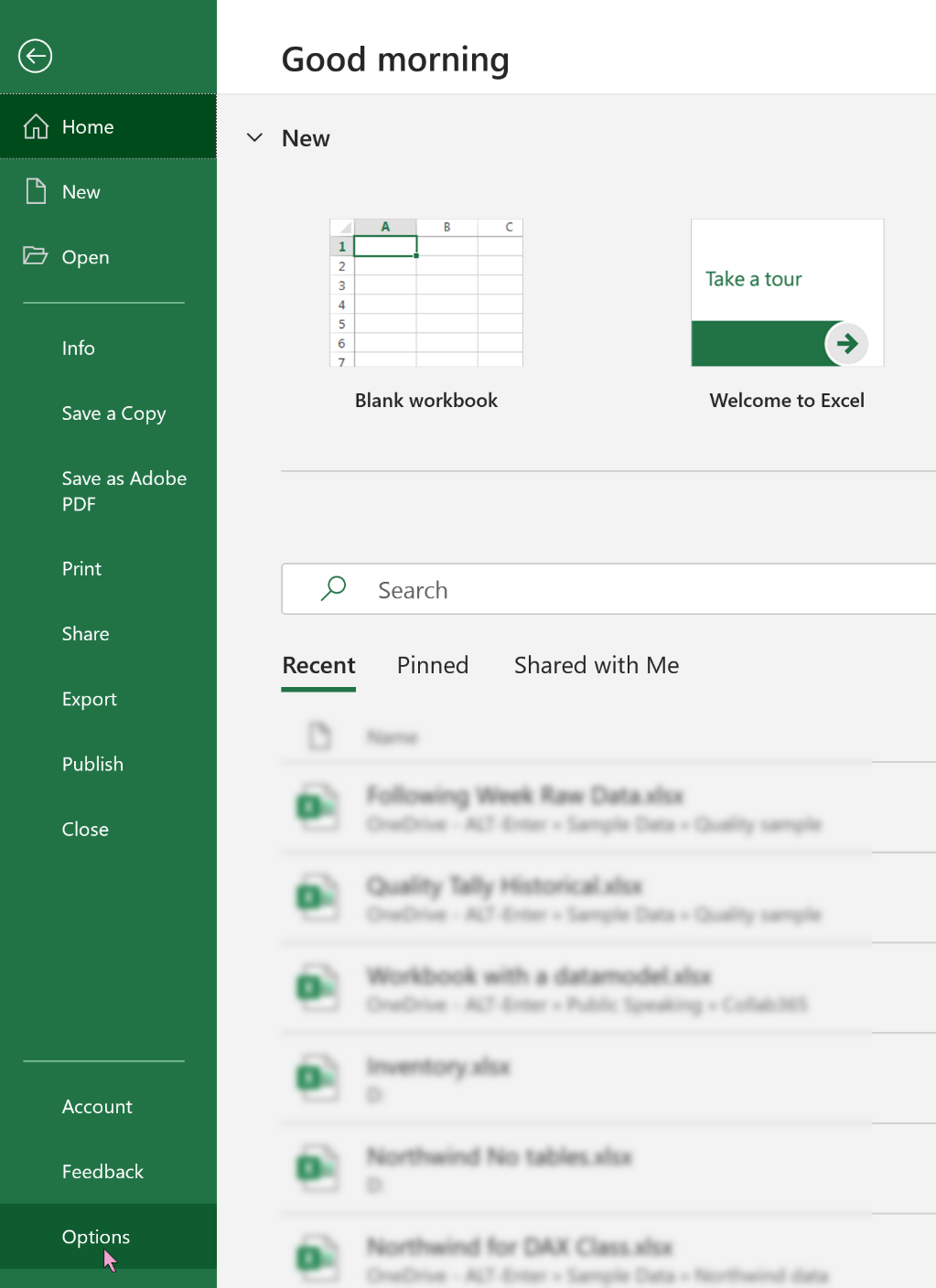Click the Name column header
This screenshot has height=1288, width=936.
point(392,737)
